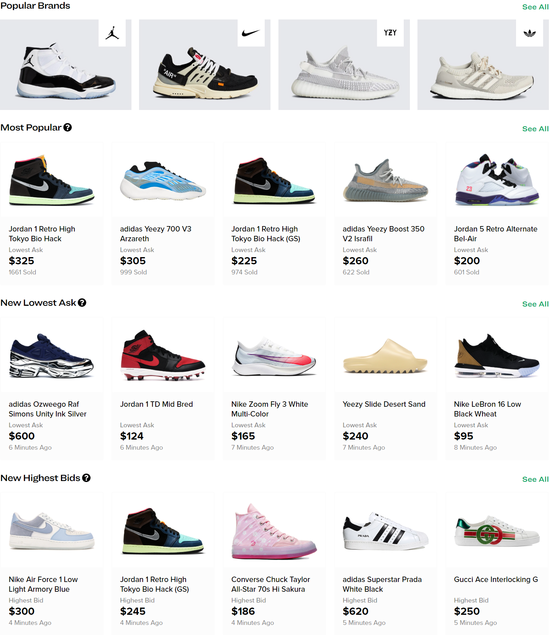Select the Nike swoosh brand icon
Image resolution: width=550 pixels, height=635 pixels.
coord(251,33)
